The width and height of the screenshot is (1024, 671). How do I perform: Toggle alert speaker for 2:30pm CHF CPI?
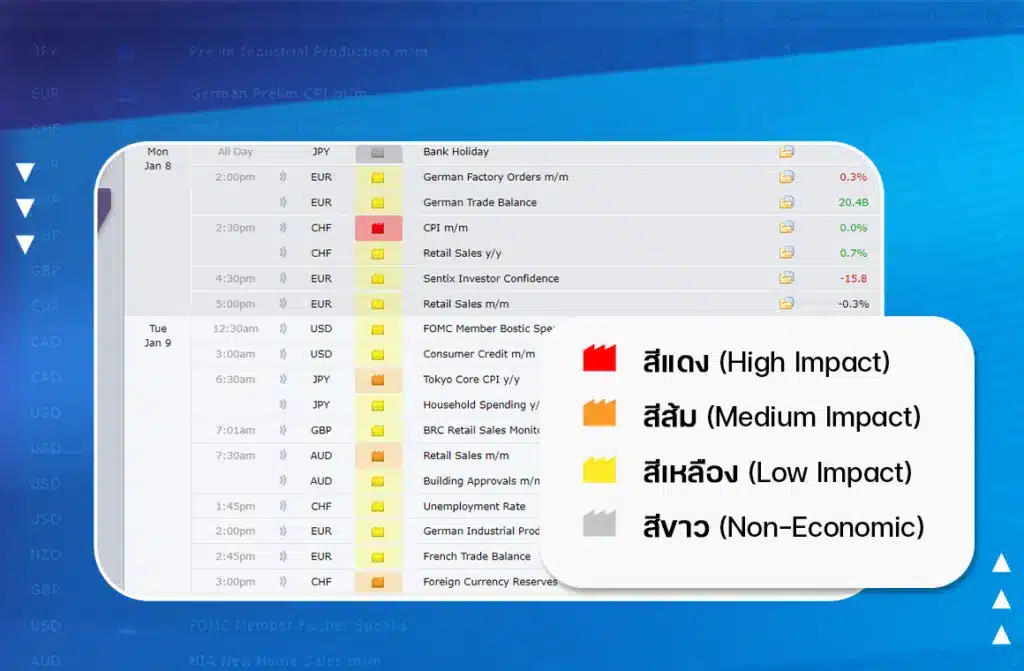(x=283, y=227)
